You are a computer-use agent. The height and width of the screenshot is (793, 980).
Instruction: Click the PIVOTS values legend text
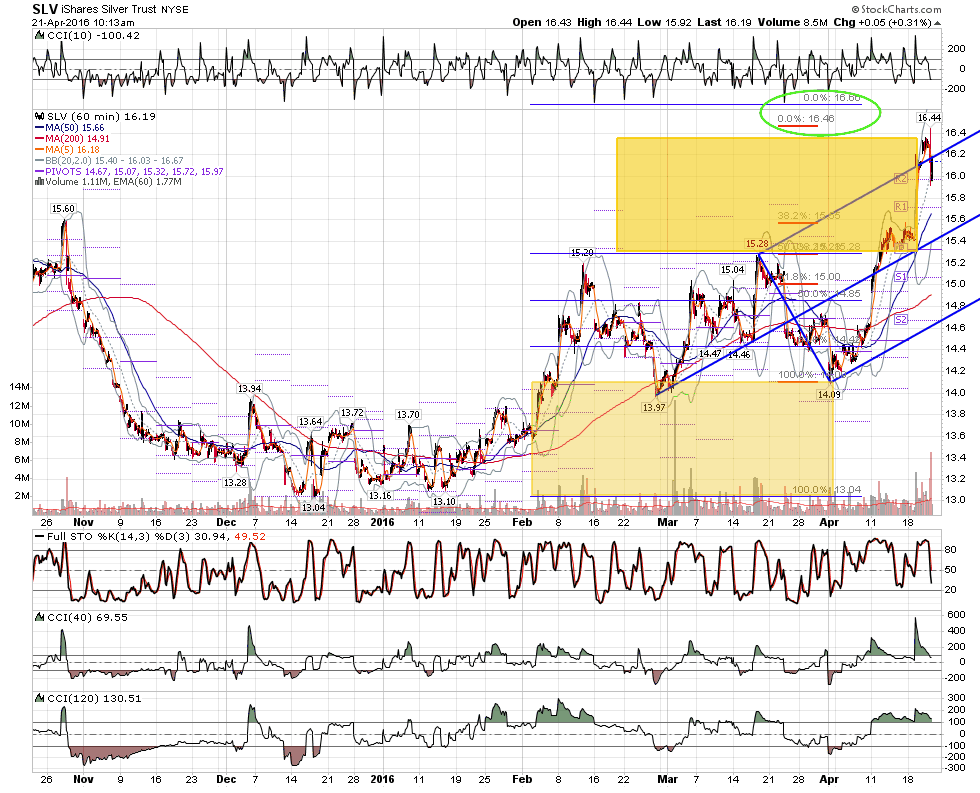coord(134,171)
